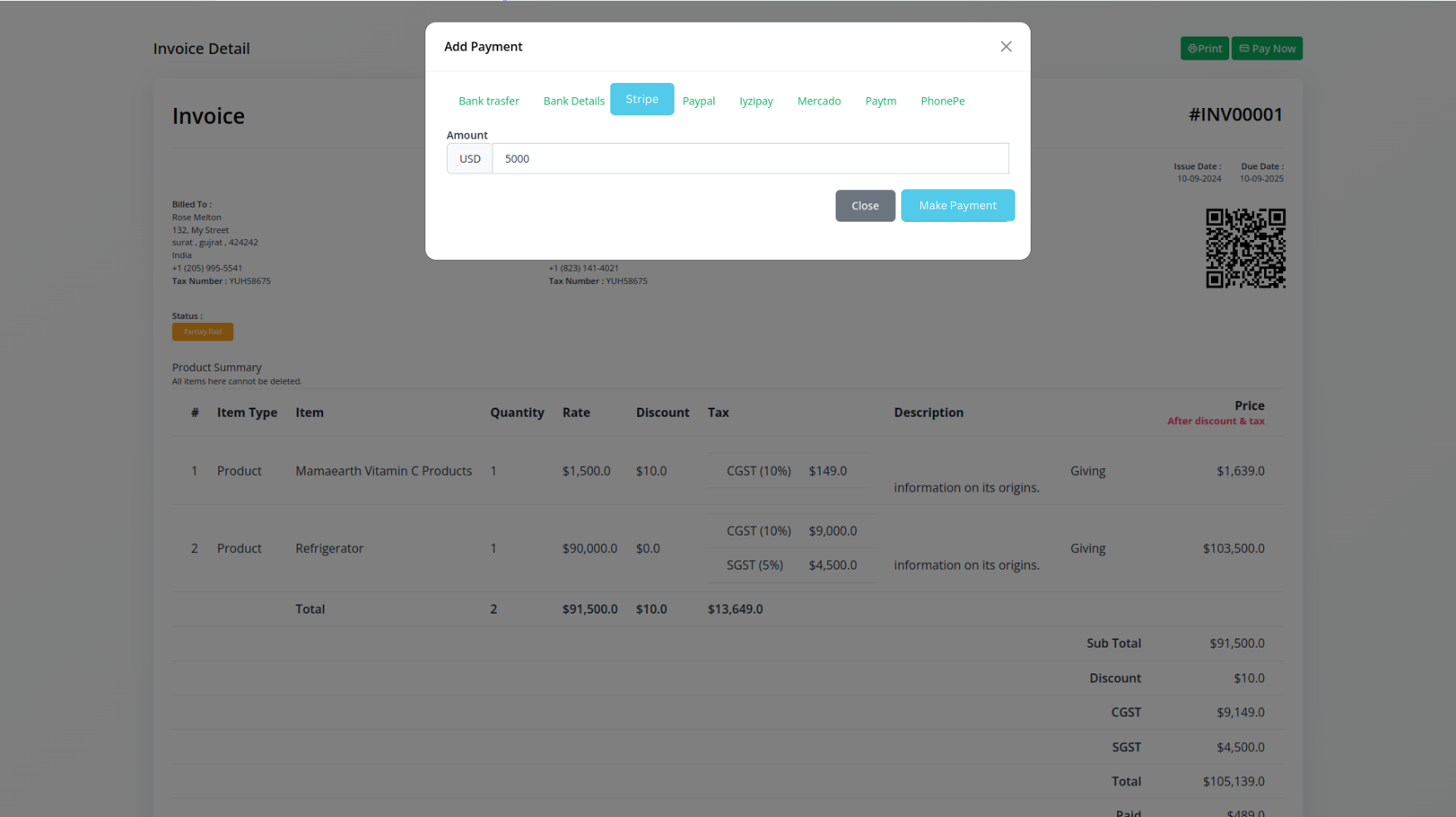
Task: Click the $10.0 discount summary value
Action: coord(1248,678)
